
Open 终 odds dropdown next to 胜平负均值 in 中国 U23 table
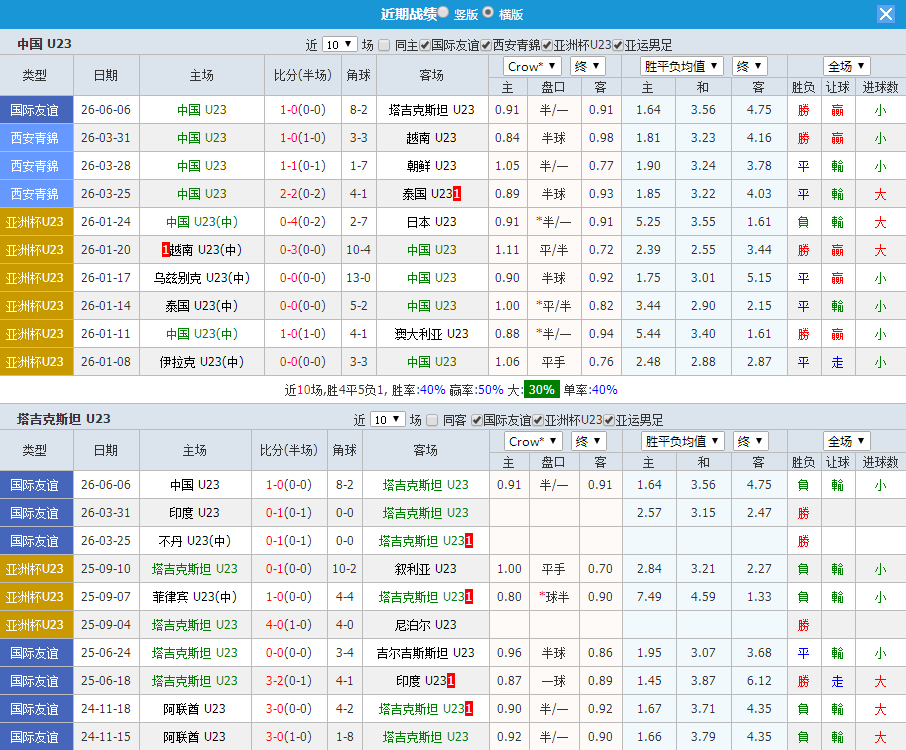749,66
